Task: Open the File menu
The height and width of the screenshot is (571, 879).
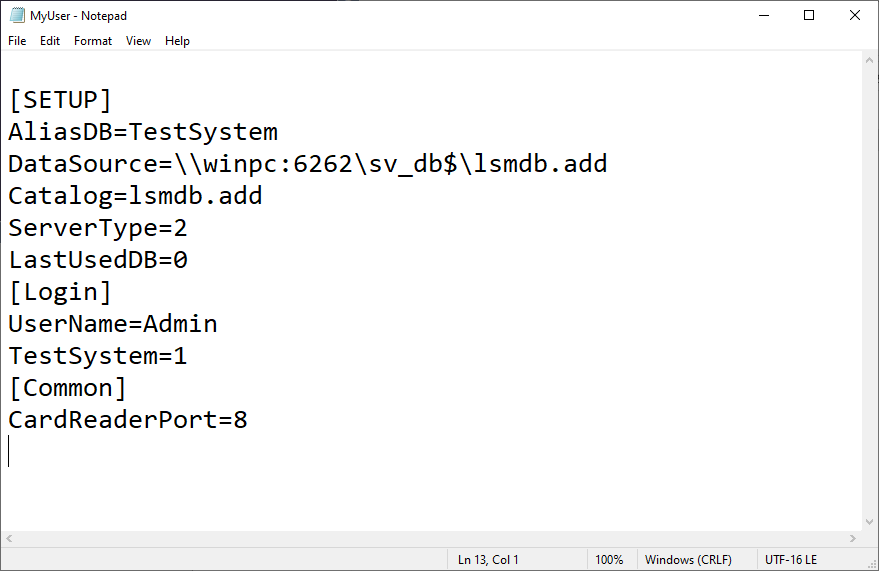Action: coord(17,41)
